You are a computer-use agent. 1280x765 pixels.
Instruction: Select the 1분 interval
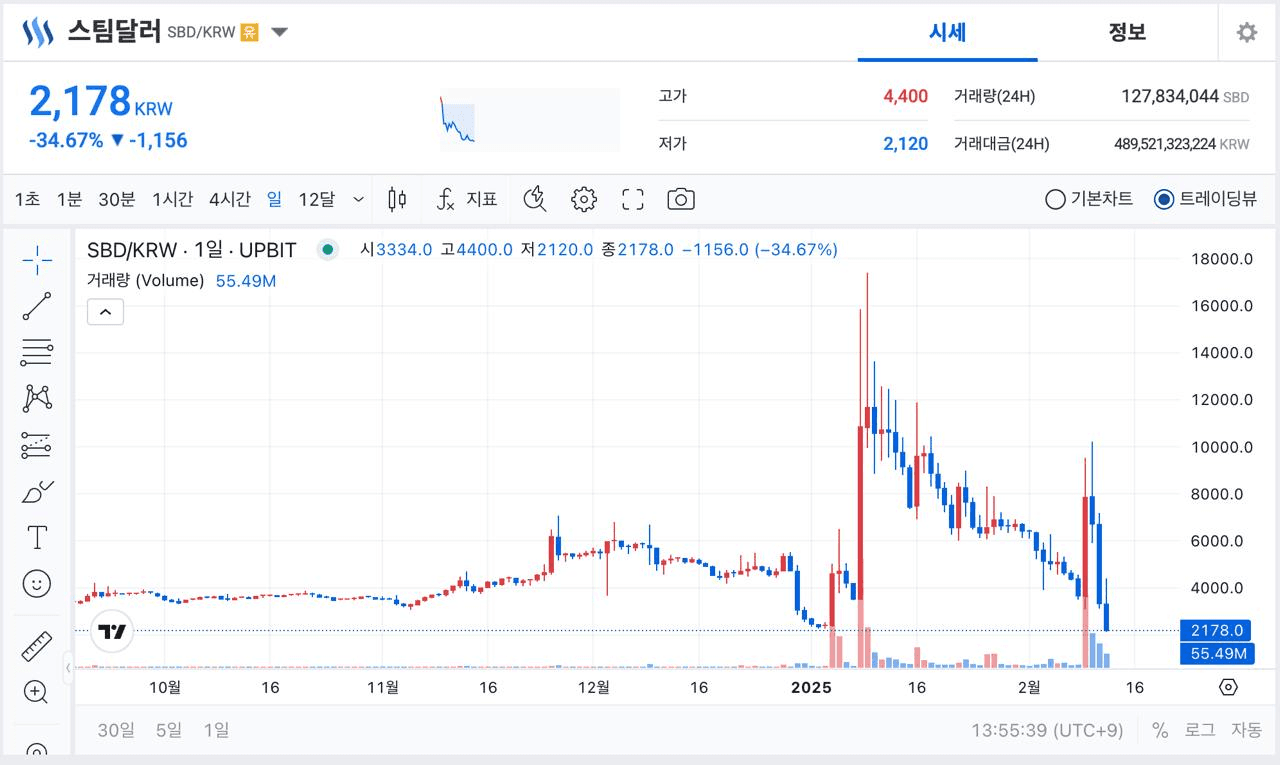coord(69,199)
